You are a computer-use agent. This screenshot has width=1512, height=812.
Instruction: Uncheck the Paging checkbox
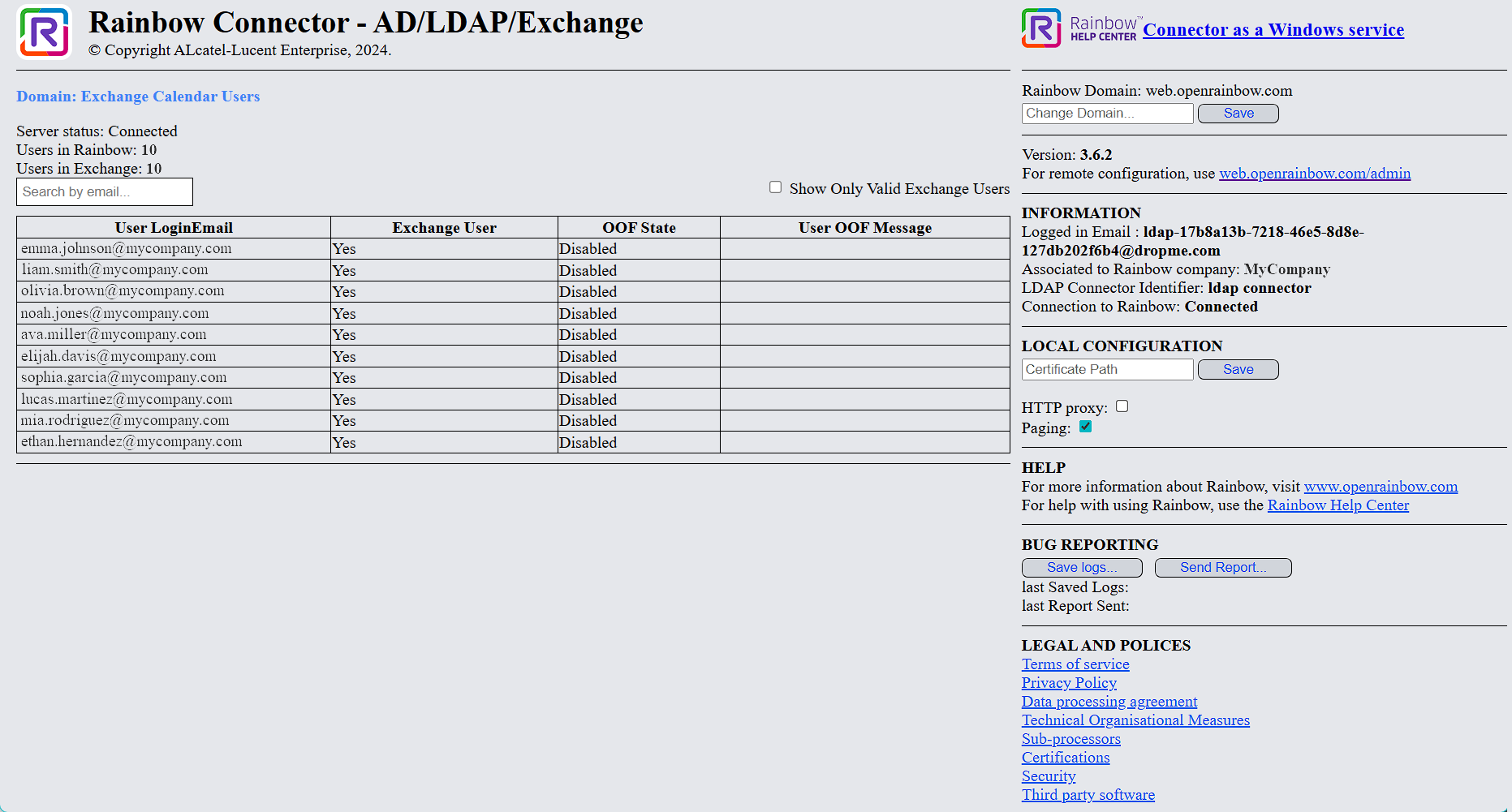1085,427
